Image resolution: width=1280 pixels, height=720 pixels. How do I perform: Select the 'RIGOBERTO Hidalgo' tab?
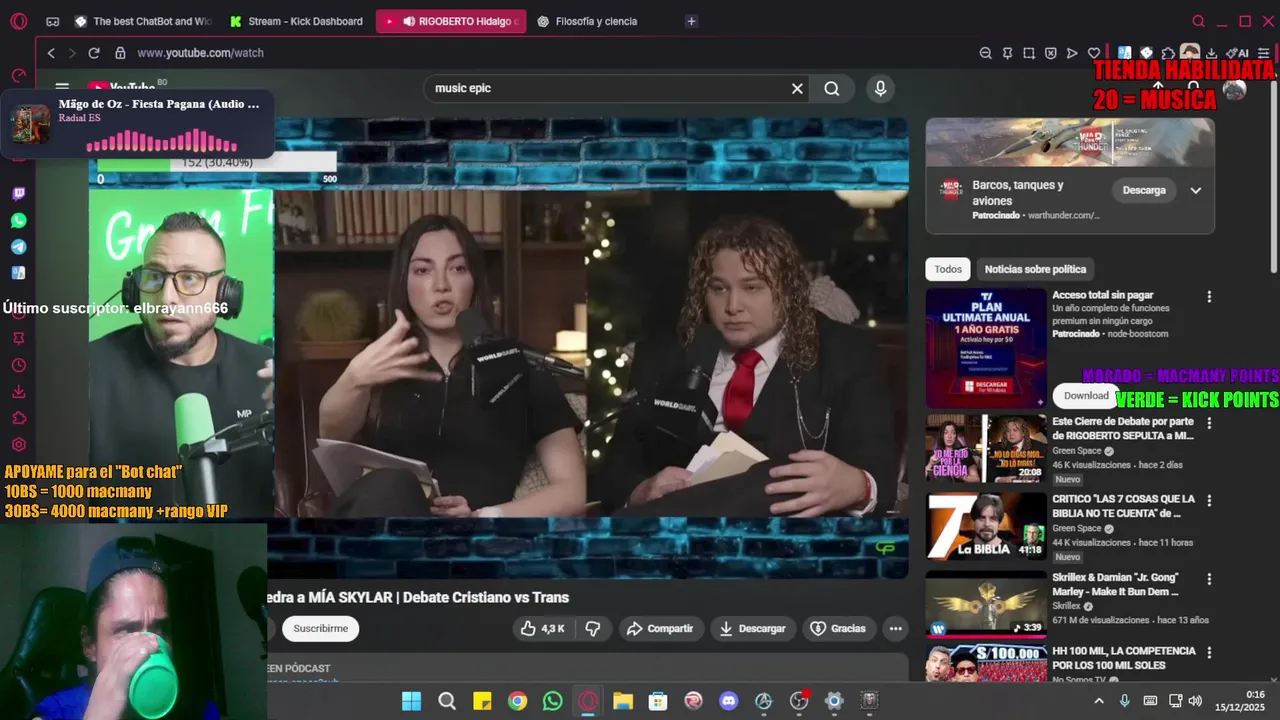pyautogui.click(x=451, y=21)
